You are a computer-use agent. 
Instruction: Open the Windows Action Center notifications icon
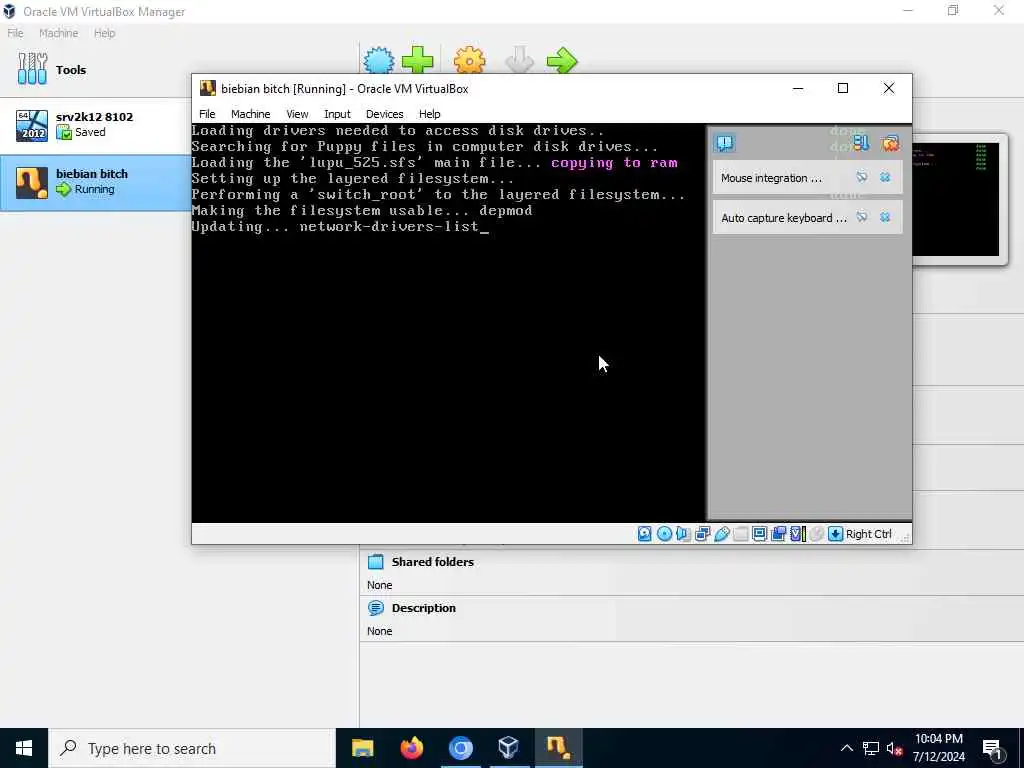click(993, 749)
